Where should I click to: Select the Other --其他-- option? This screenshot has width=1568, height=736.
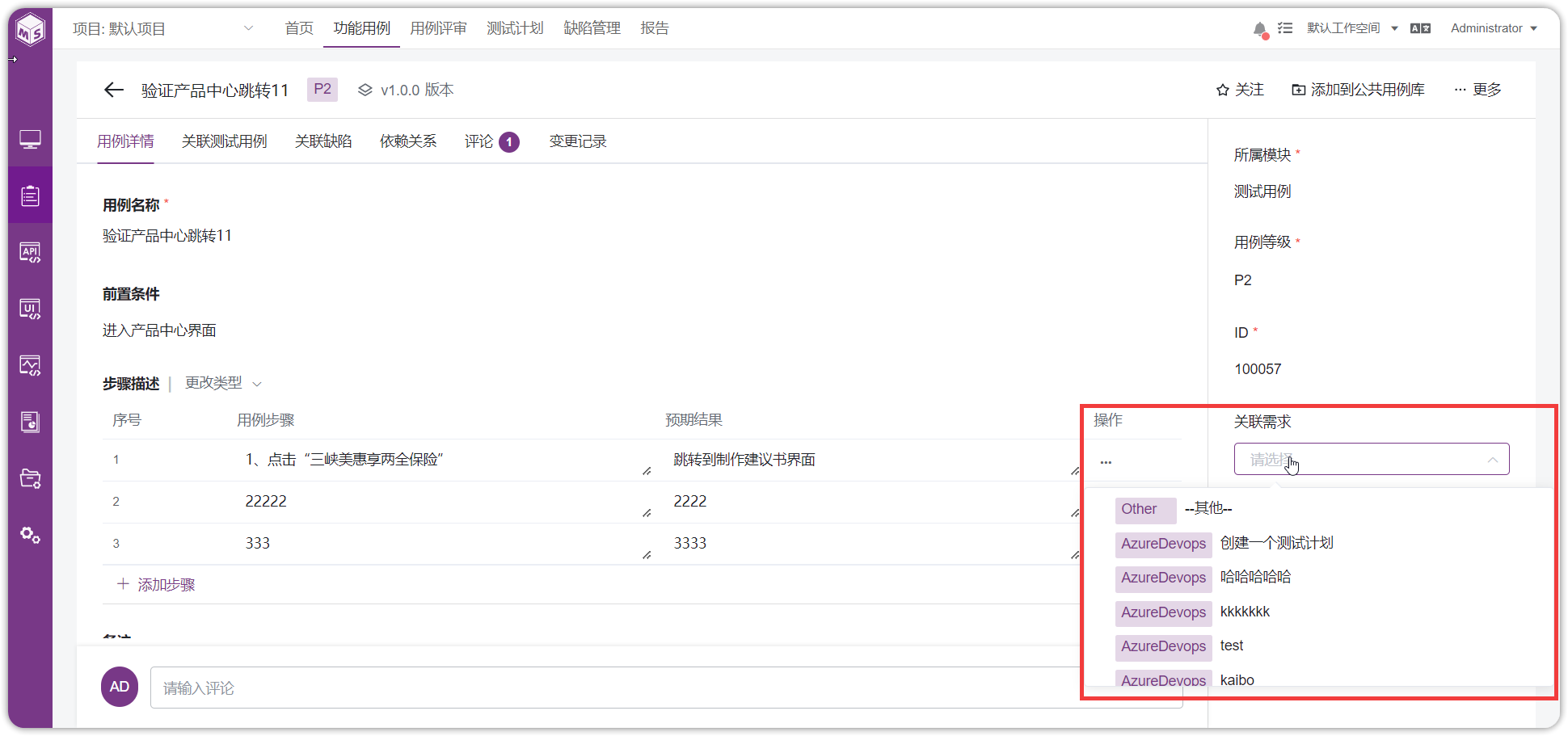pyautogui.click(x=1317, y=509)
